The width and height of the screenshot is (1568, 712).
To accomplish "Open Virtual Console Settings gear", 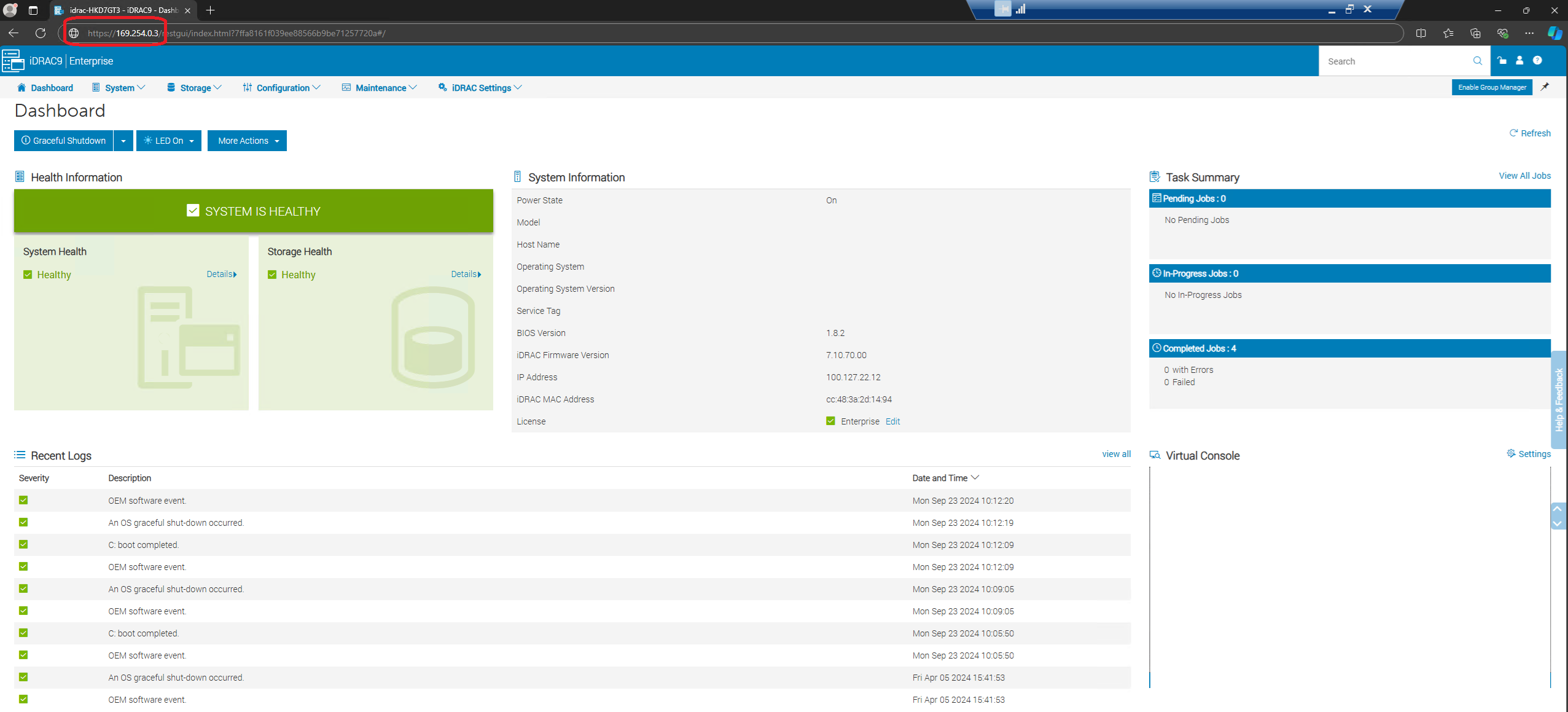I will (1511, 453).
